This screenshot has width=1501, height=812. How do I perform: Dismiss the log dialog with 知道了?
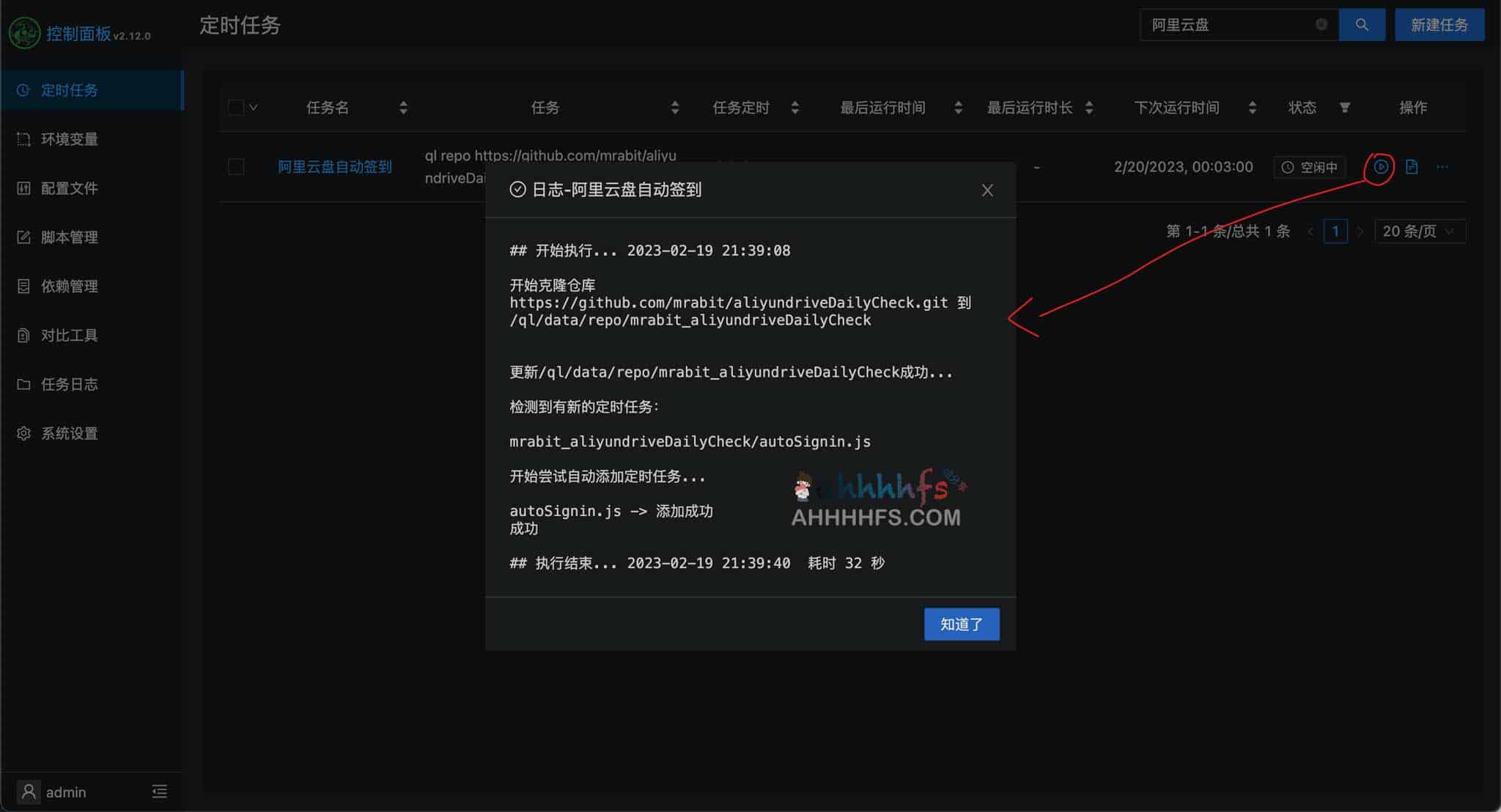coord(961,624)
